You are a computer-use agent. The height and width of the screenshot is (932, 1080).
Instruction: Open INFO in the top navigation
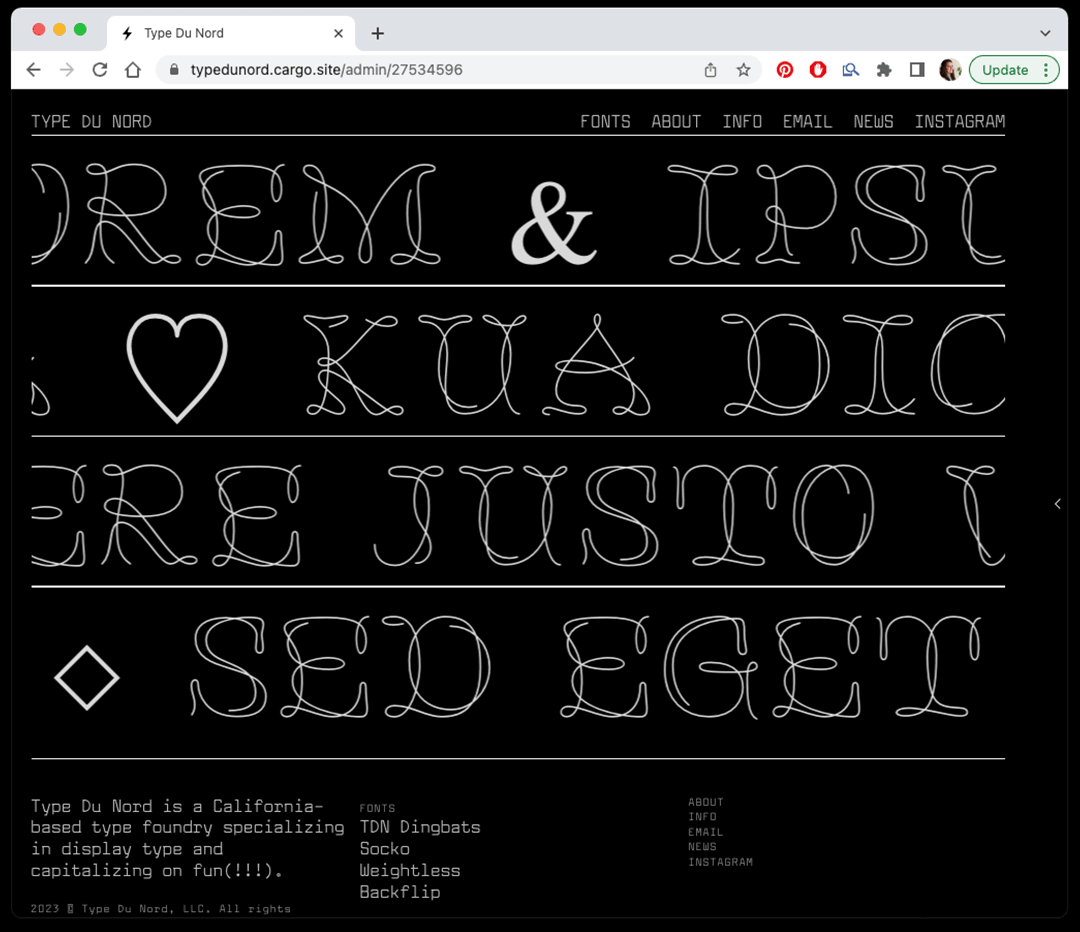[742, 122]
